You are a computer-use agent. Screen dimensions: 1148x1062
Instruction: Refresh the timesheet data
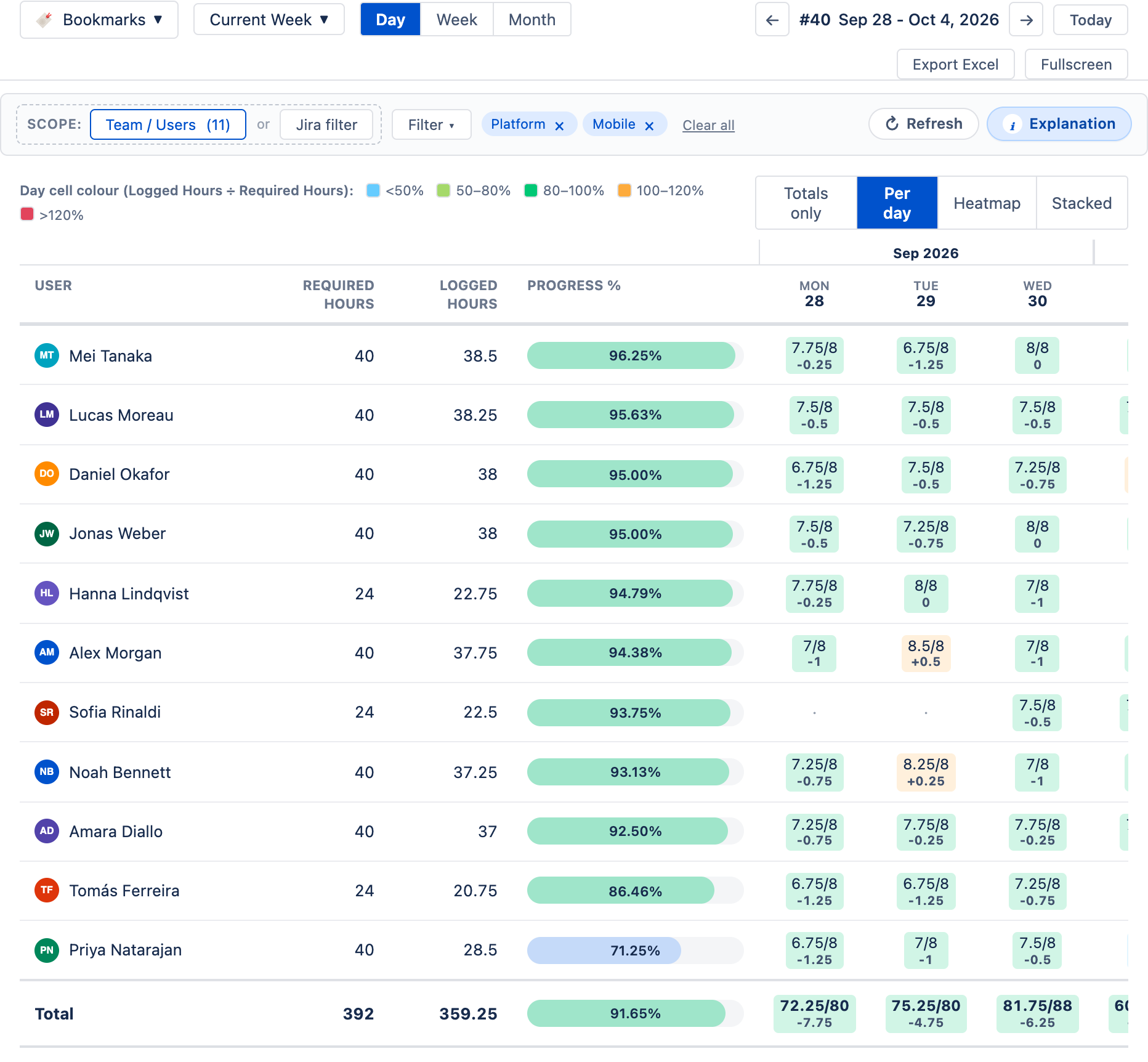point(924,124)
